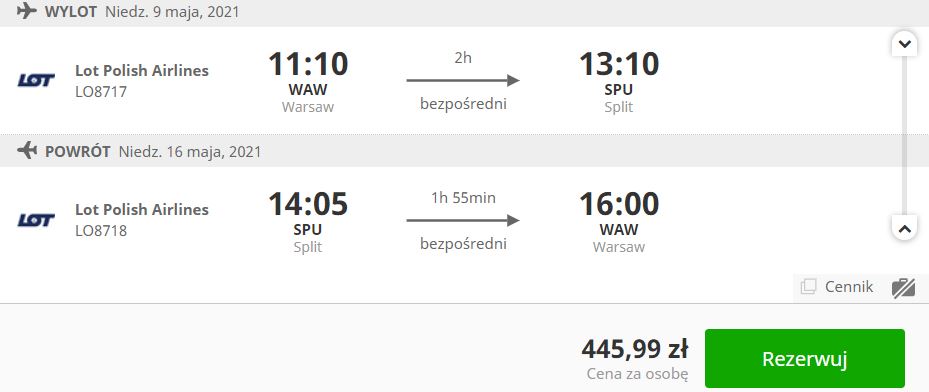Viewport: 929px width, 392px height.
Task: Open the Cennik price list
Action: coord(849,287)
